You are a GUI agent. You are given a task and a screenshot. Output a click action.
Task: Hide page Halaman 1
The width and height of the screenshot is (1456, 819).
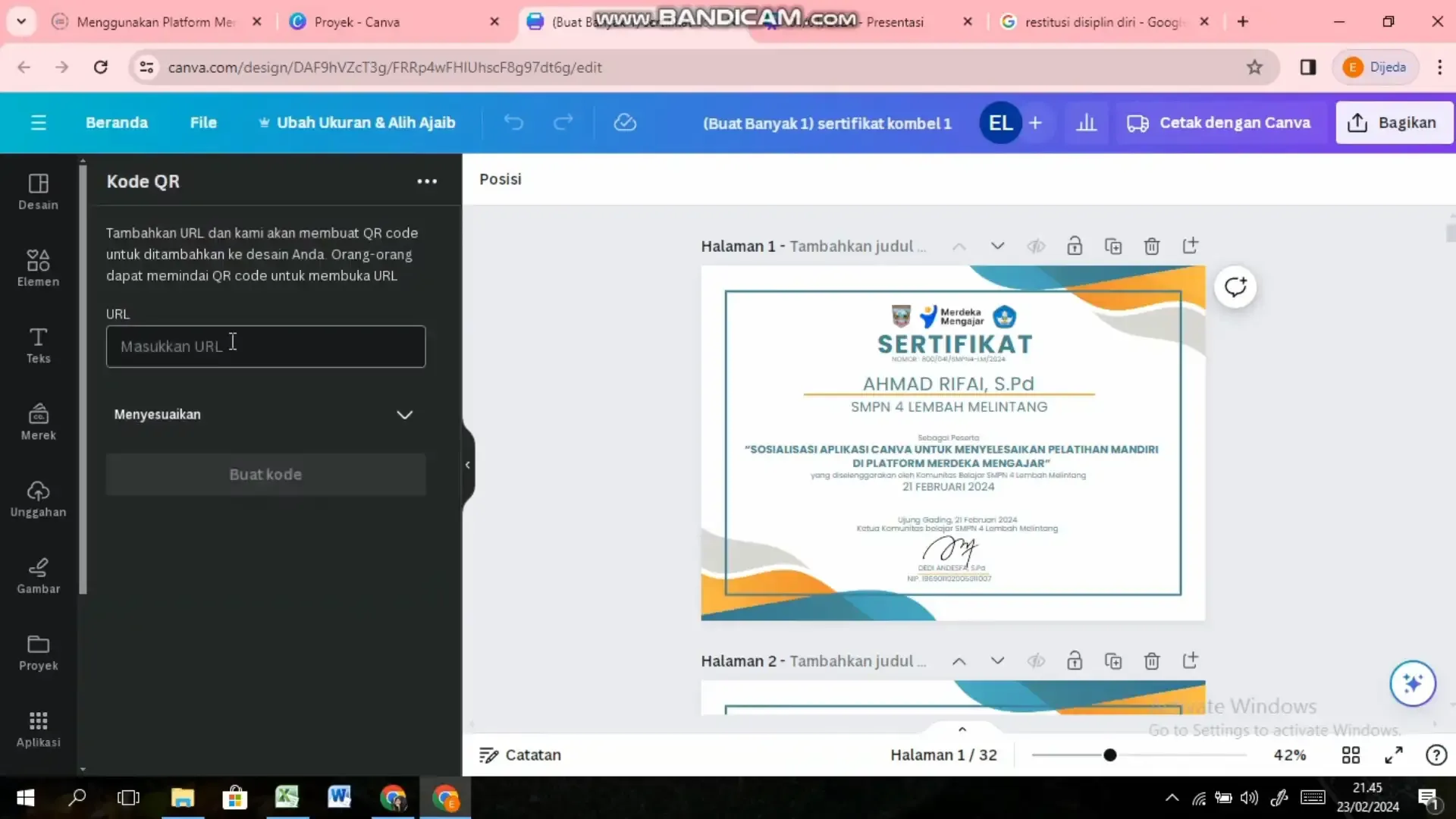tap(1036, 246)
